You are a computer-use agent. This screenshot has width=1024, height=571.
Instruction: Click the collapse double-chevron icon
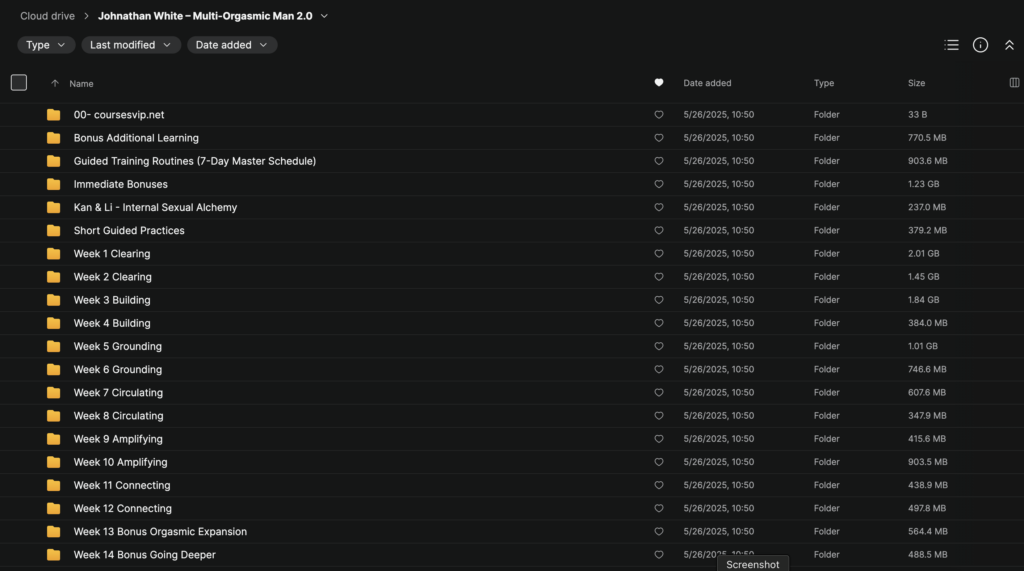click(x=1009, y=45)
